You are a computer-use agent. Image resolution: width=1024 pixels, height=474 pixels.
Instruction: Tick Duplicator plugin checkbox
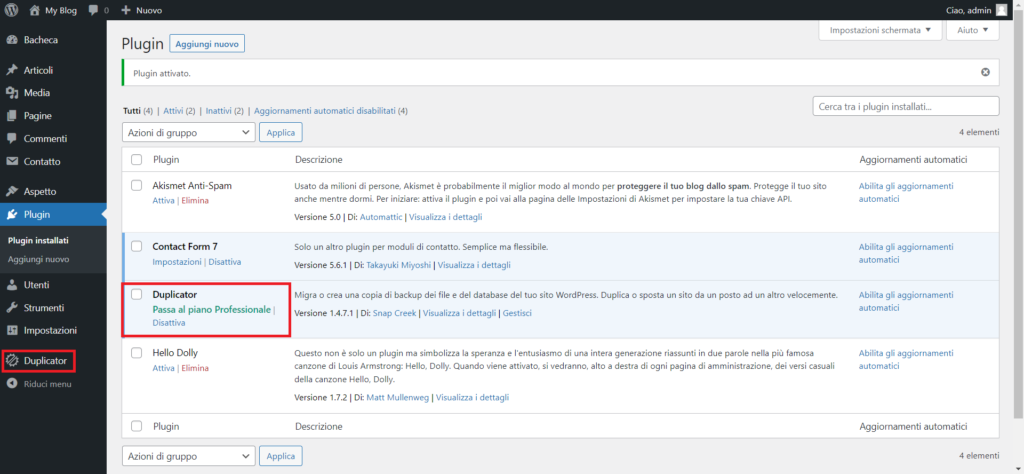point(136,294)
